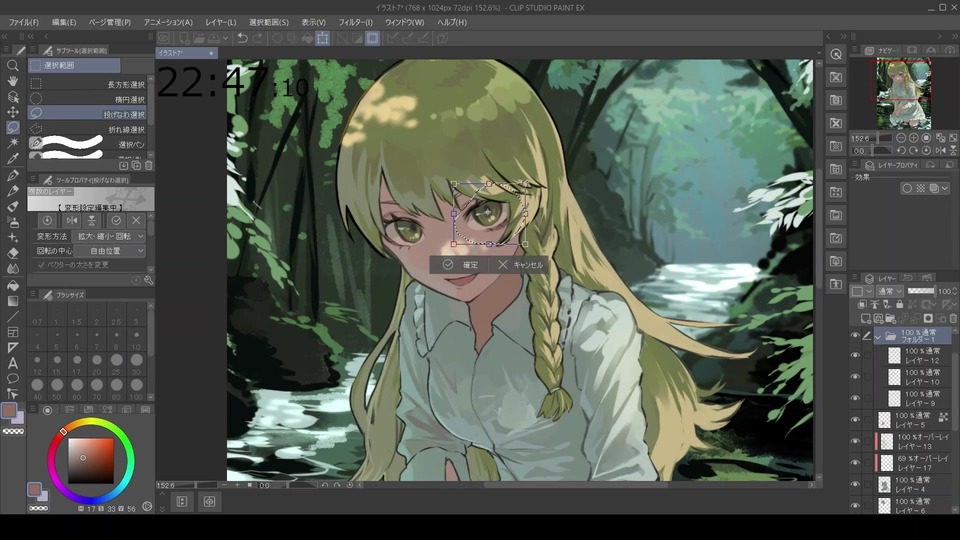960x540 pixels.
Task: Open the フィルター(I) menu
Action: (356, 22)
